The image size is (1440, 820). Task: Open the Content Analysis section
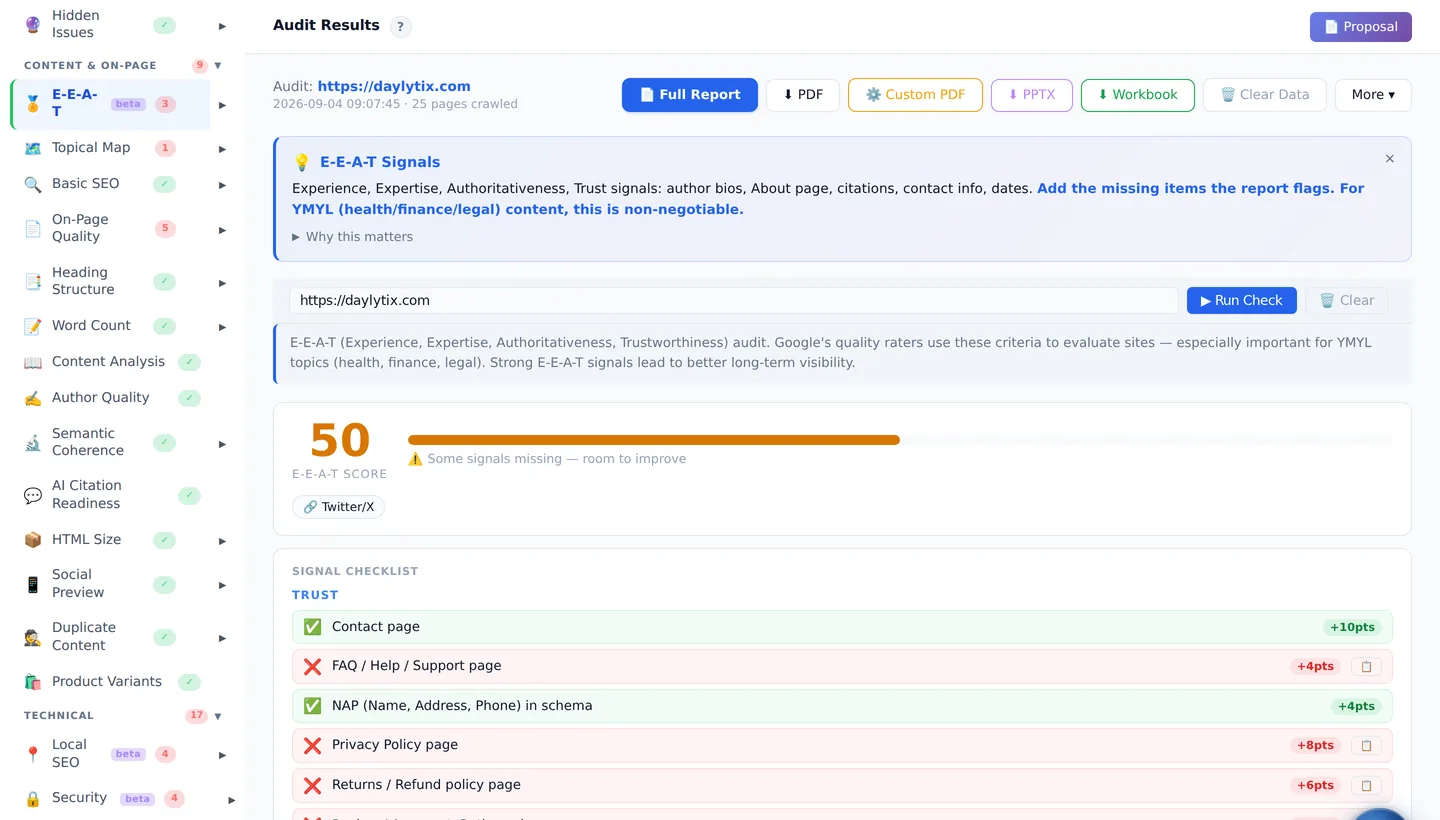[108, 362]
